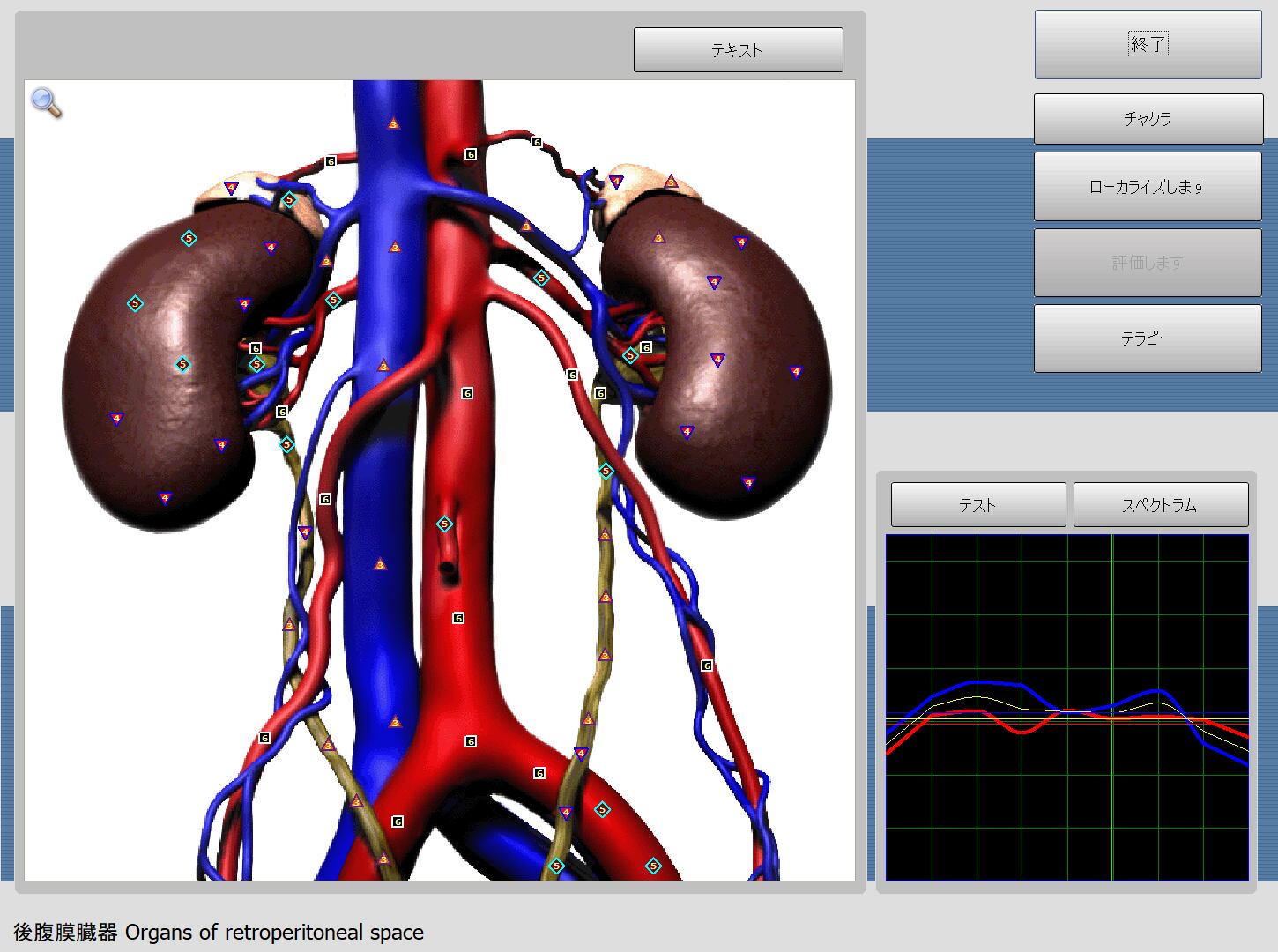Click the magnifying glass zoom icon
The height and width of the screenshot is (952, 1278).
pos(46,102)
